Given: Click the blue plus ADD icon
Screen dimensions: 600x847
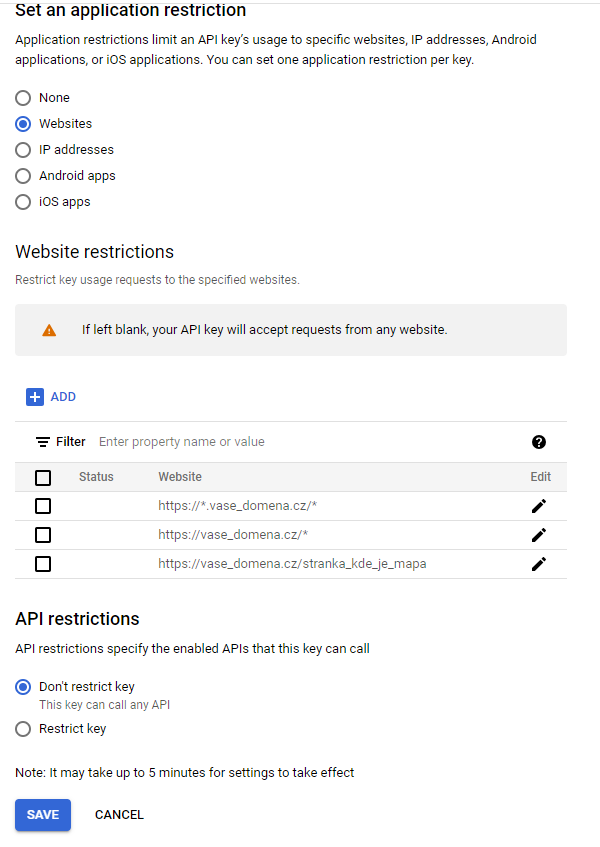Looking at the screenshot, I should click(x=35, y=397).
